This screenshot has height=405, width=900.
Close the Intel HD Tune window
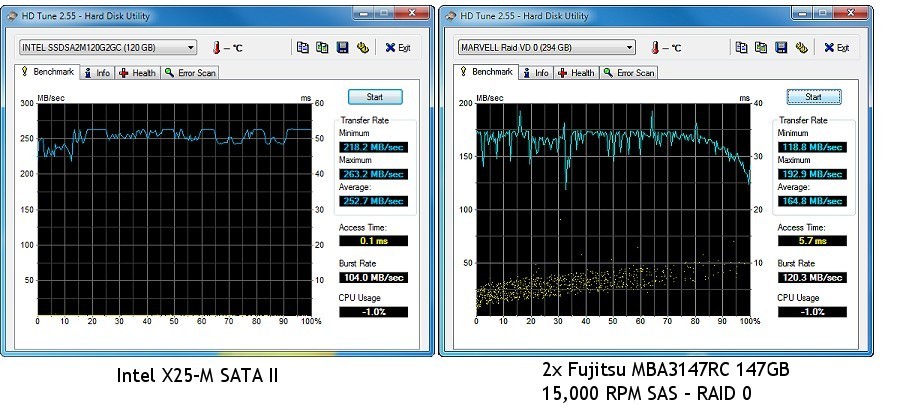(412, 13)
